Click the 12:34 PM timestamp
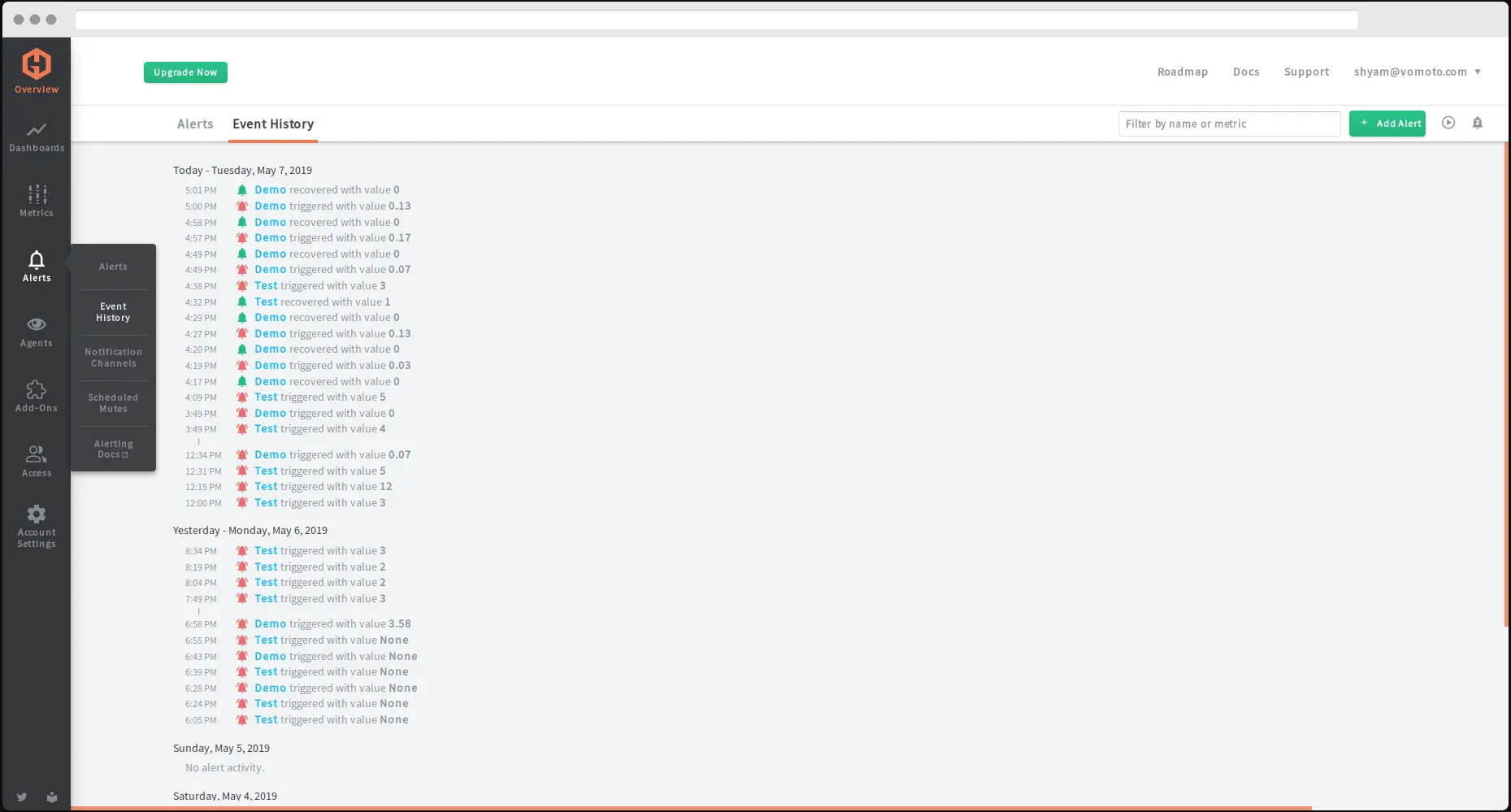 [x=203, y=456]
